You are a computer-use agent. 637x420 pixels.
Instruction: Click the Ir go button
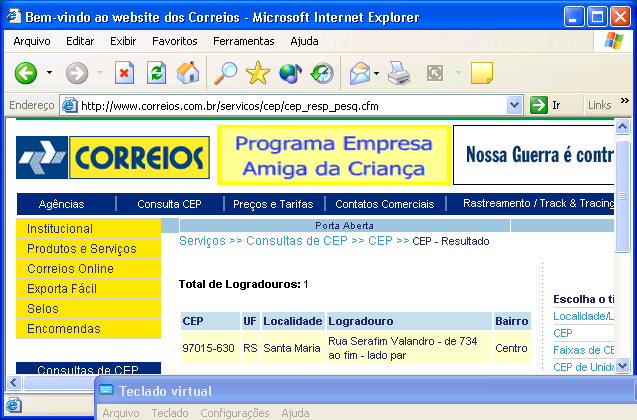click(546, 105)
